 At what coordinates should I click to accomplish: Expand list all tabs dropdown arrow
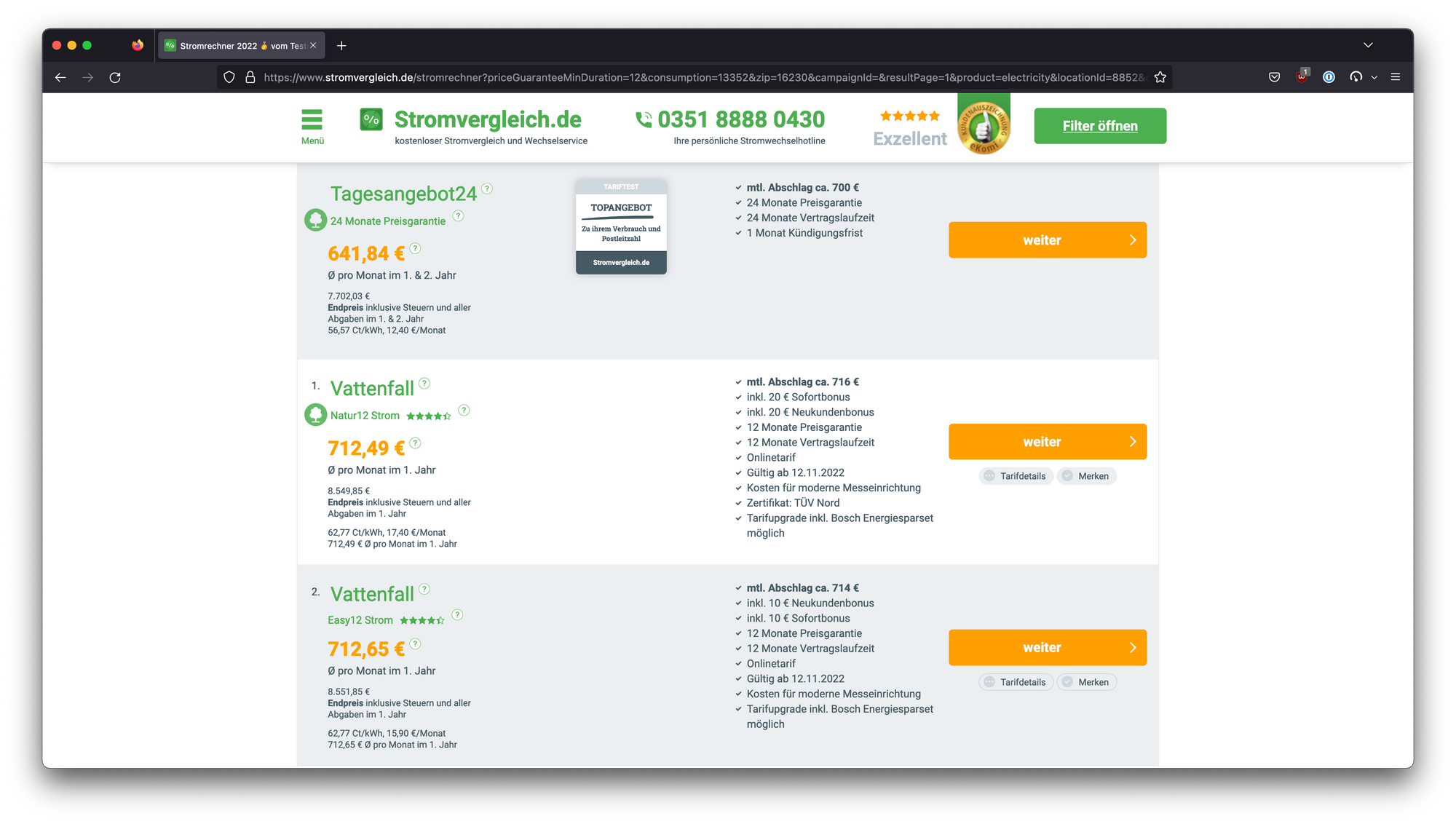(1368, 45)
